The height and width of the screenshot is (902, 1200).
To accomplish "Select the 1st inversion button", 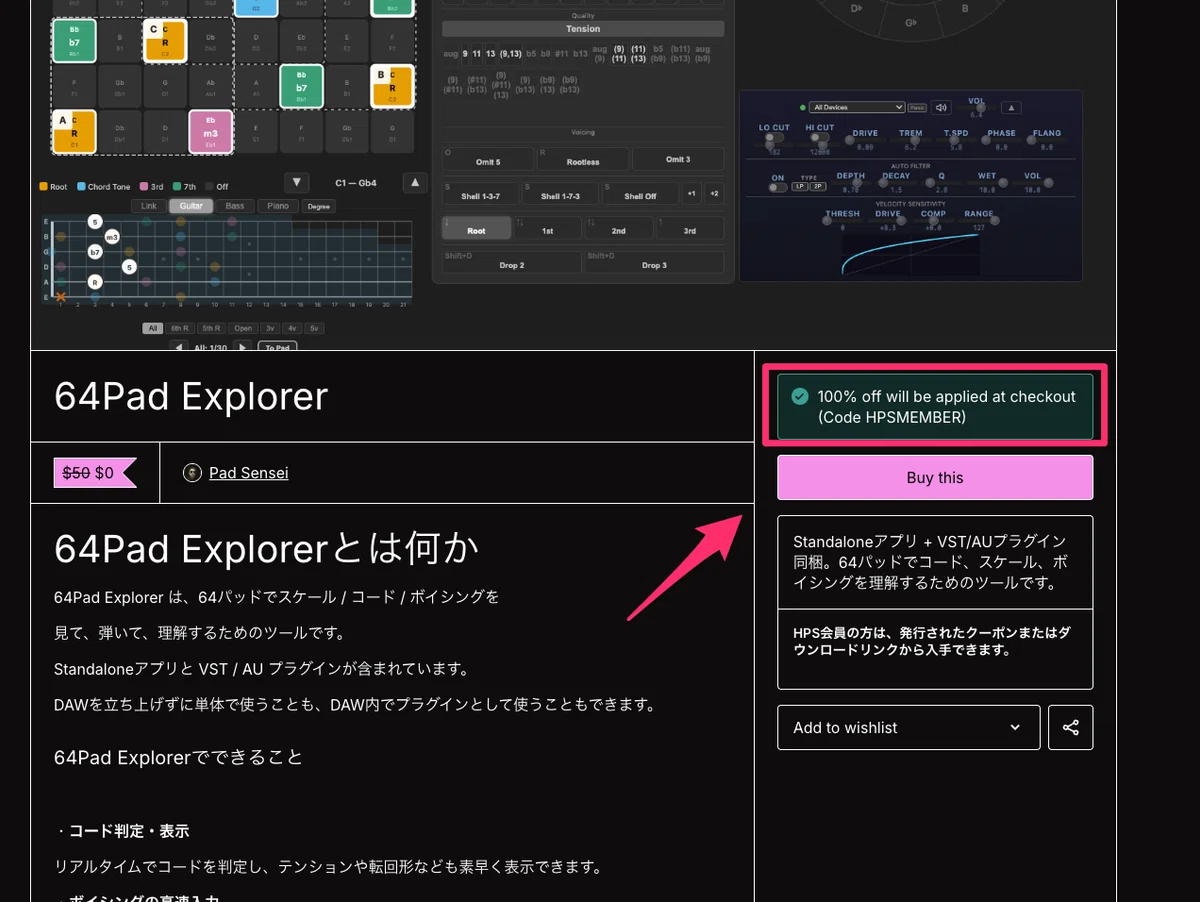I will point(548,229).
